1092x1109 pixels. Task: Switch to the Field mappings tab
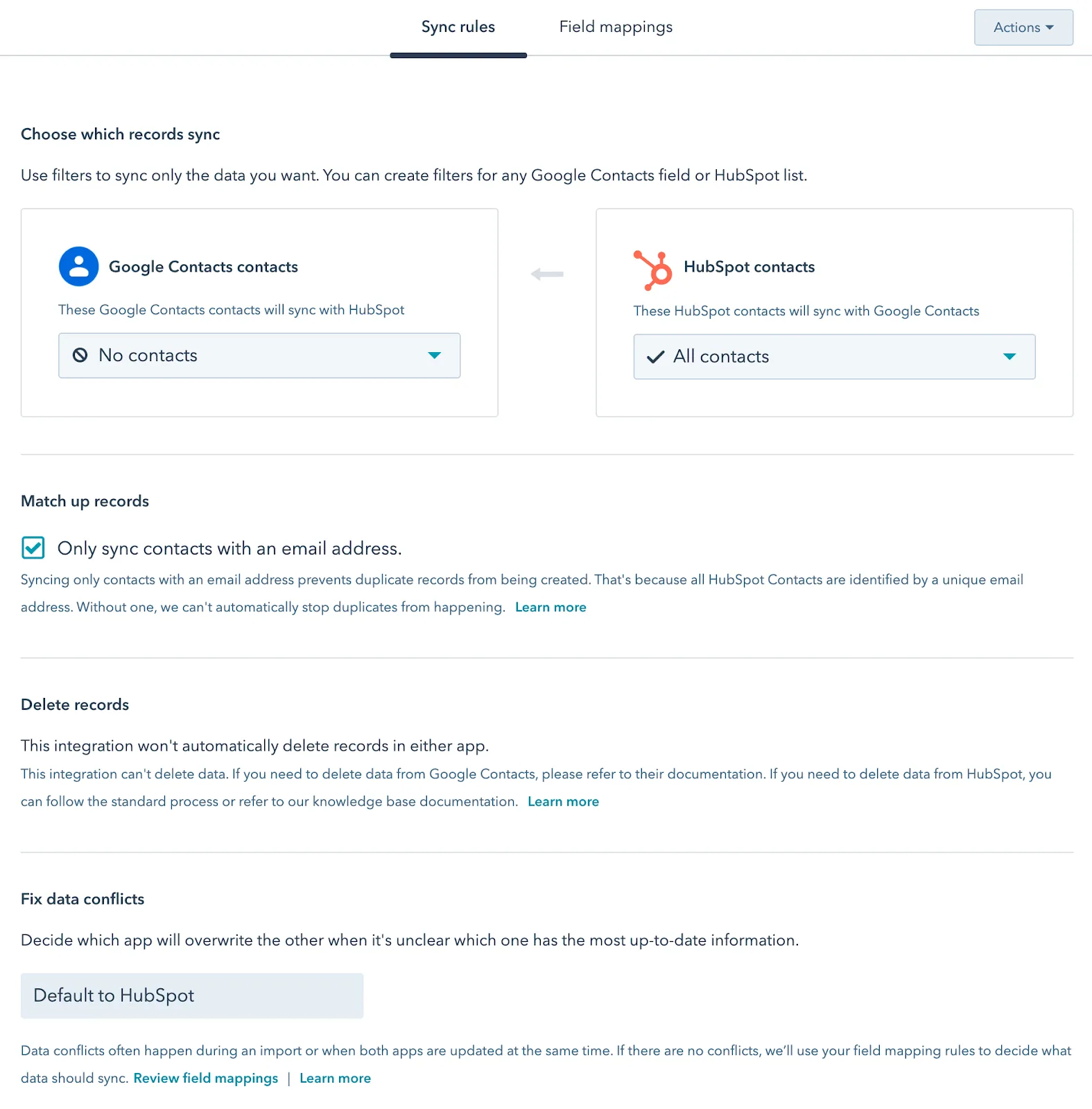pos(616,27)
